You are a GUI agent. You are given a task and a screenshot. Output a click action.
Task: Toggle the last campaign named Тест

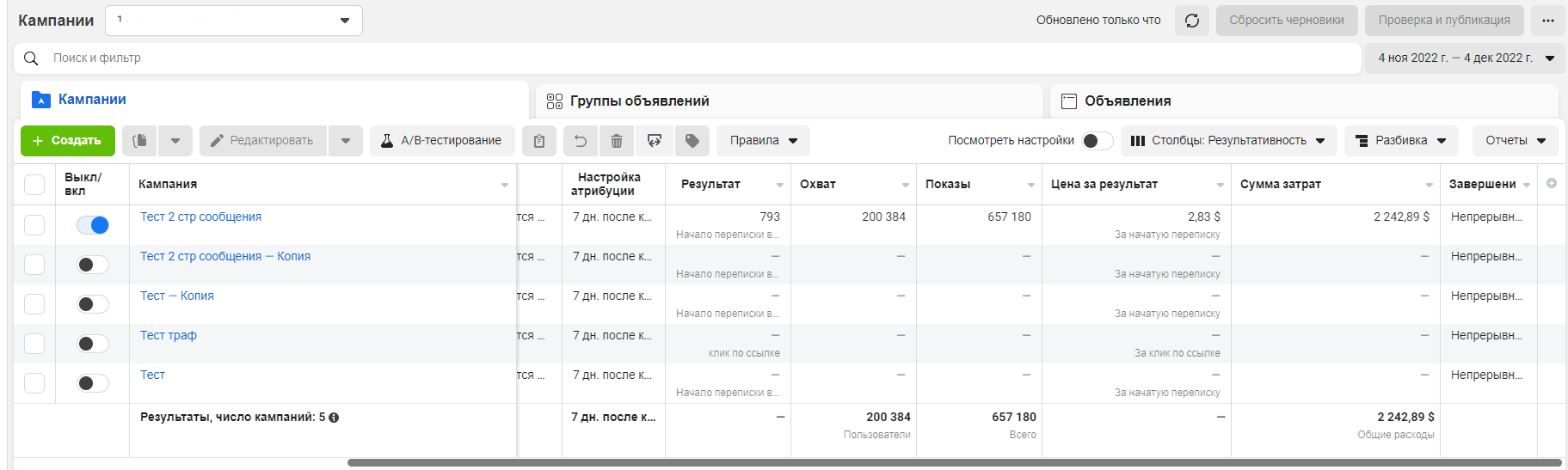pos(93,383)
